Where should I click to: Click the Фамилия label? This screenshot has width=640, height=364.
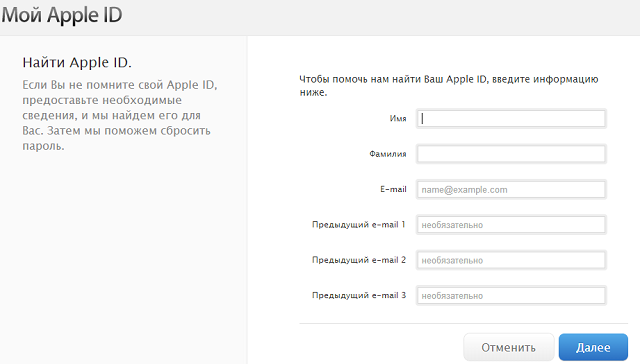point(388,154)
